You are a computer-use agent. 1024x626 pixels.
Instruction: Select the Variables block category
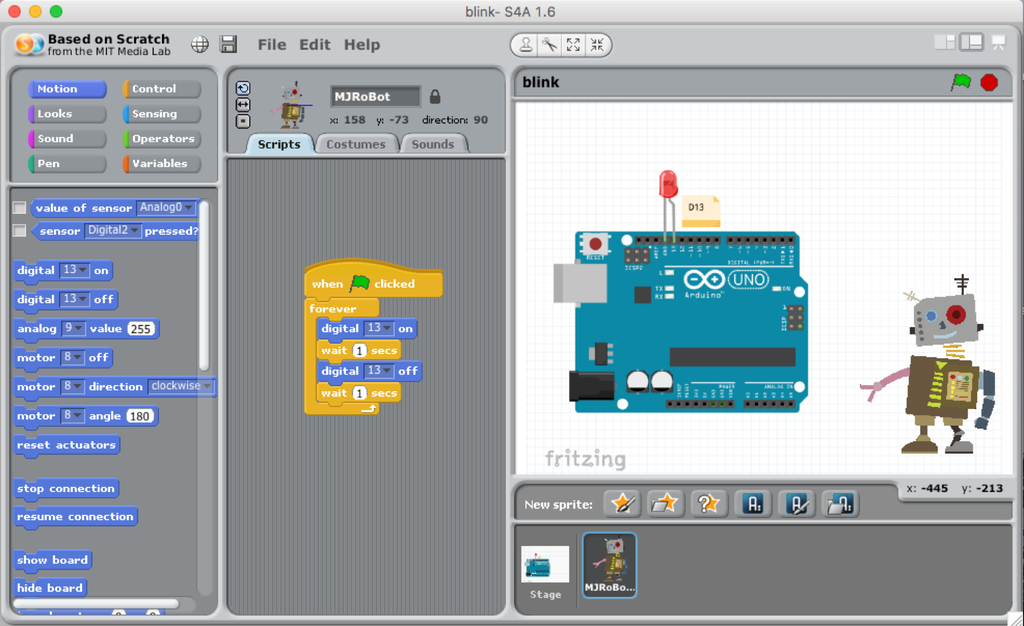click(x=161, y=163)
